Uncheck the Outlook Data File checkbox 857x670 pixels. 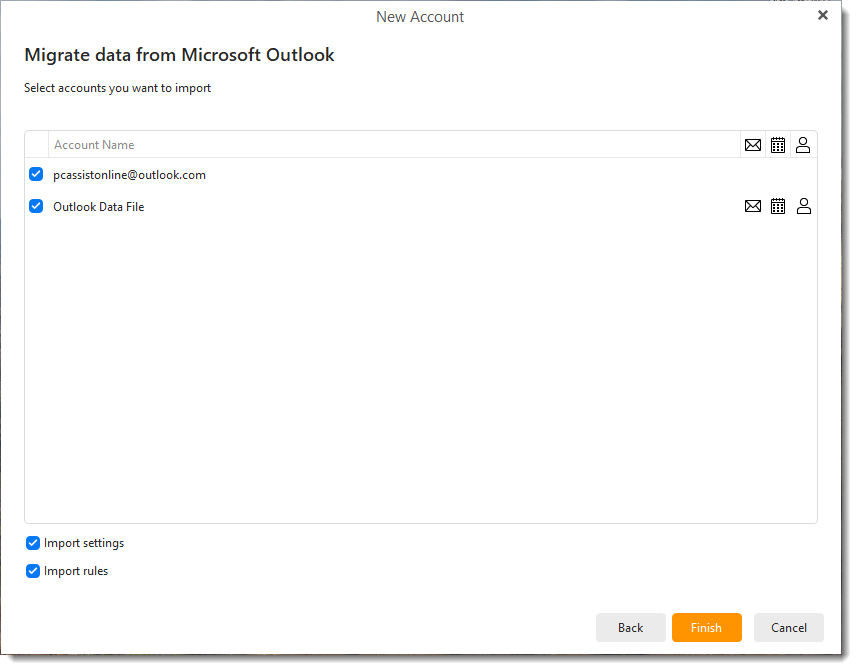point(36,207)
